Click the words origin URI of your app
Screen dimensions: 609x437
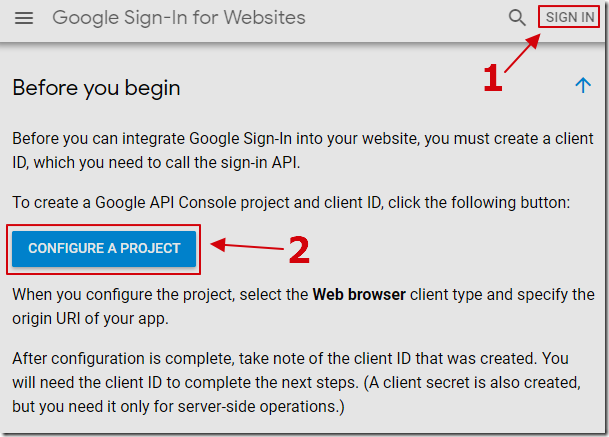point(90,319)
